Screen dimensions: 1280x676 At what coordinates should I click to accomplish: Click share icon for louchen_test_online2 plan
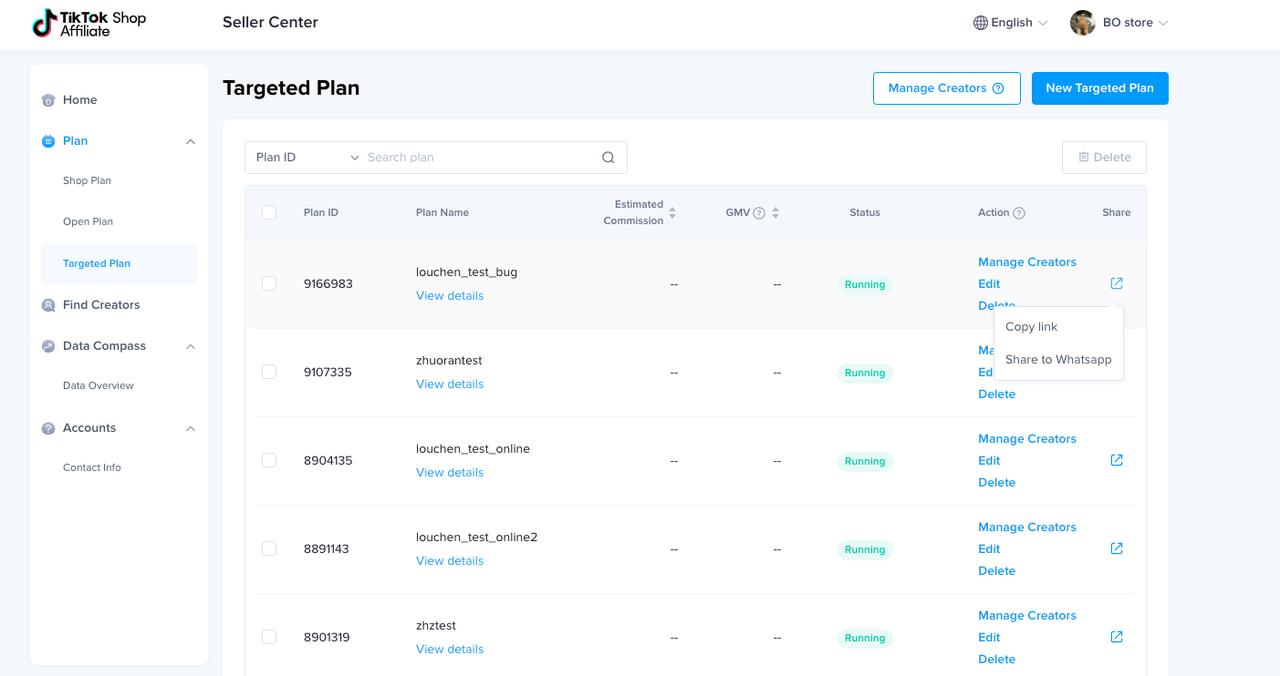pyautogui.click(x=1116, y=548)
